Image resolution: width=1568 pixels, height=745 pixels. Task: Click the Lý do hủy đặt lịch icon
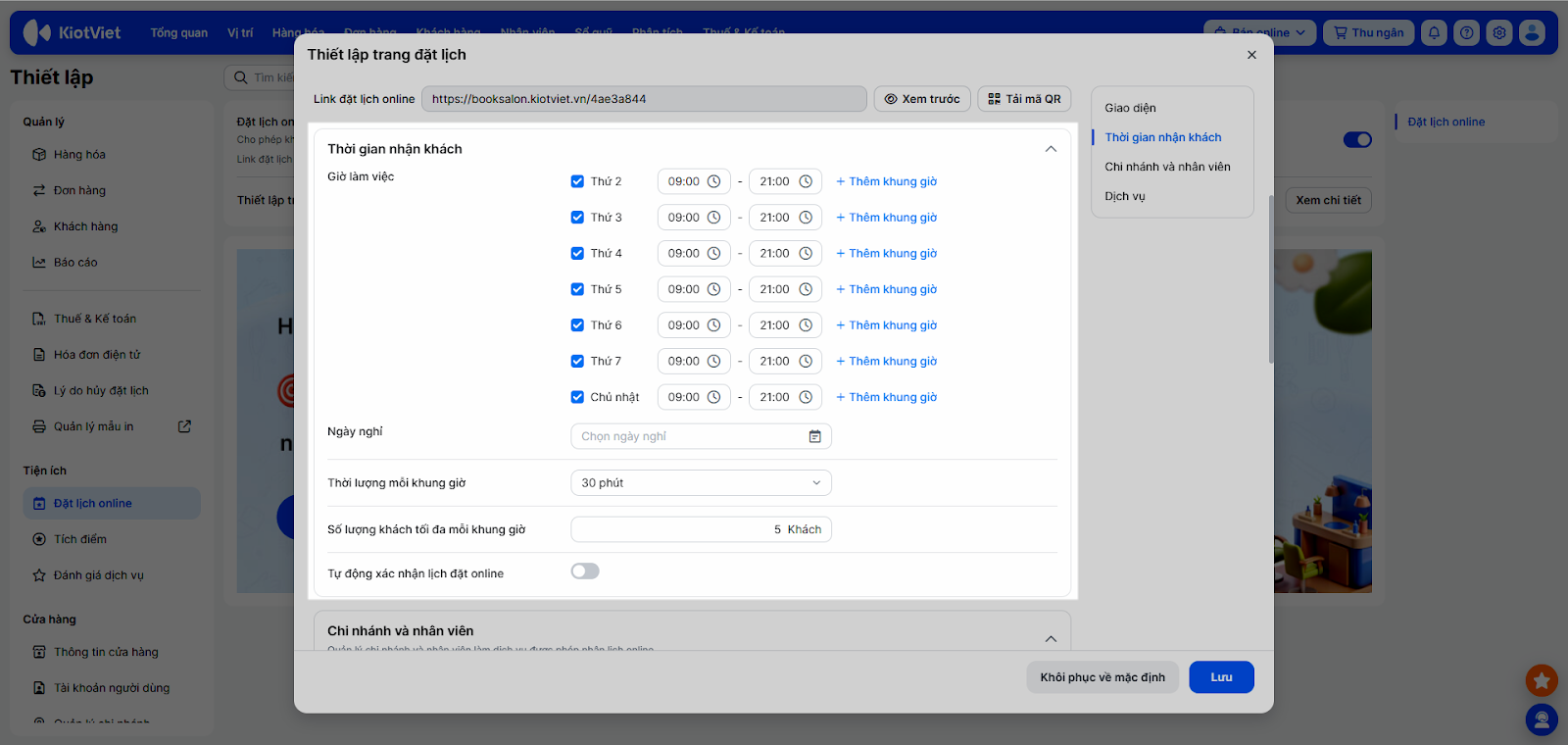pyautogui.click(x=39, y=391)
